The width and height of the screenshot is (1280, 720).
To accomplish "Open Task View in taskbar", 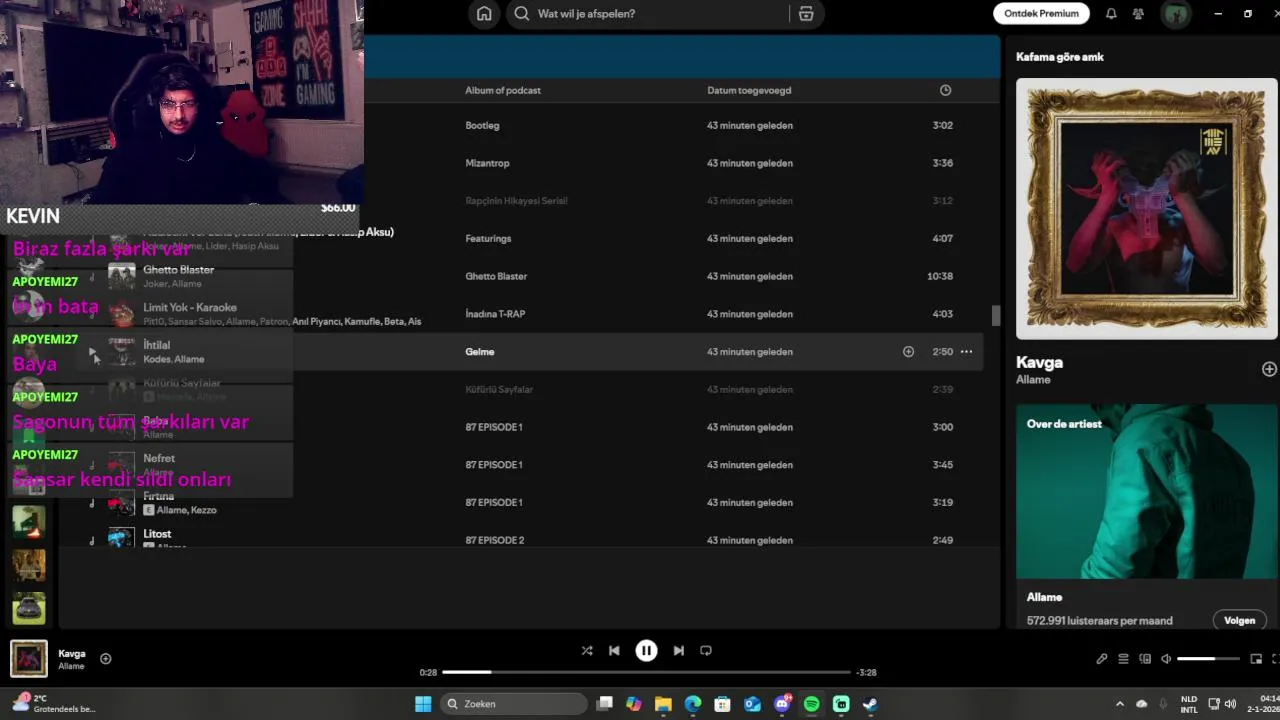I will tap(604, 704).
